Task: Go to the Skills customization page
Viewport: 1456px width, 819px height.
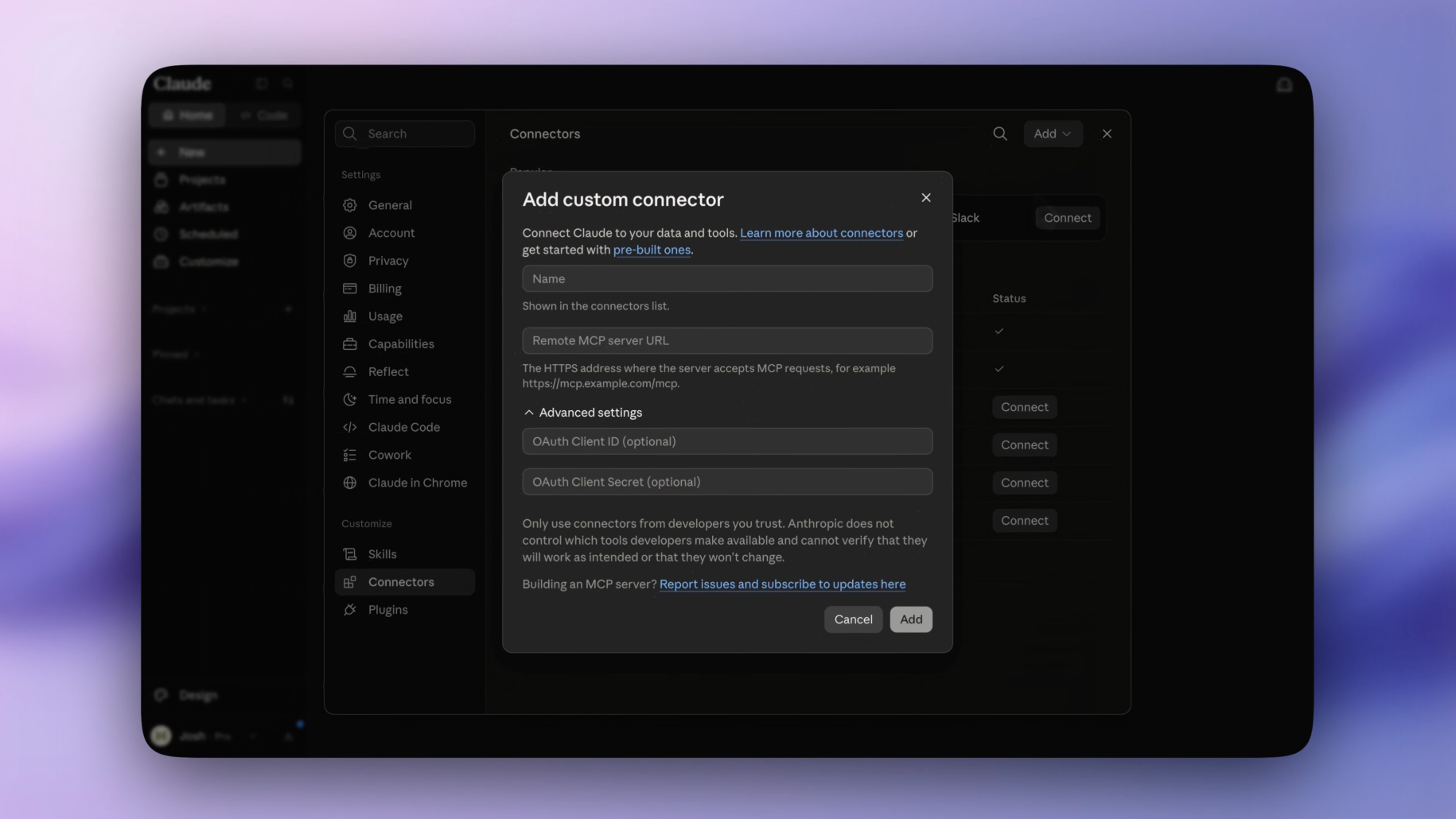Action: click(x=405, y=554)
